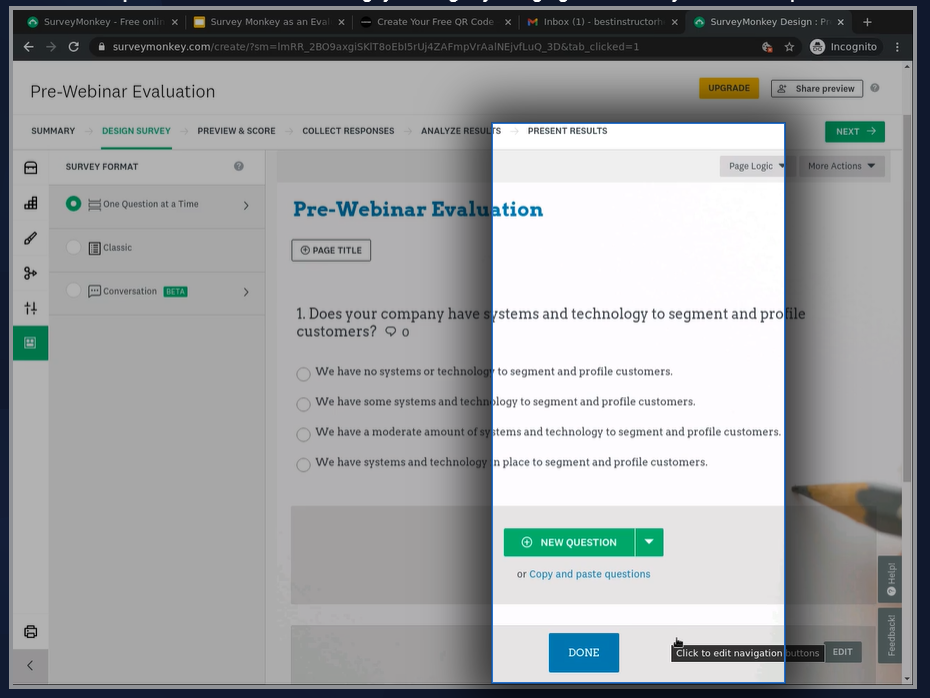Choose 'We have a moderate amount' answer
This screenshot has width=930, height=698.
click(303, 434)
